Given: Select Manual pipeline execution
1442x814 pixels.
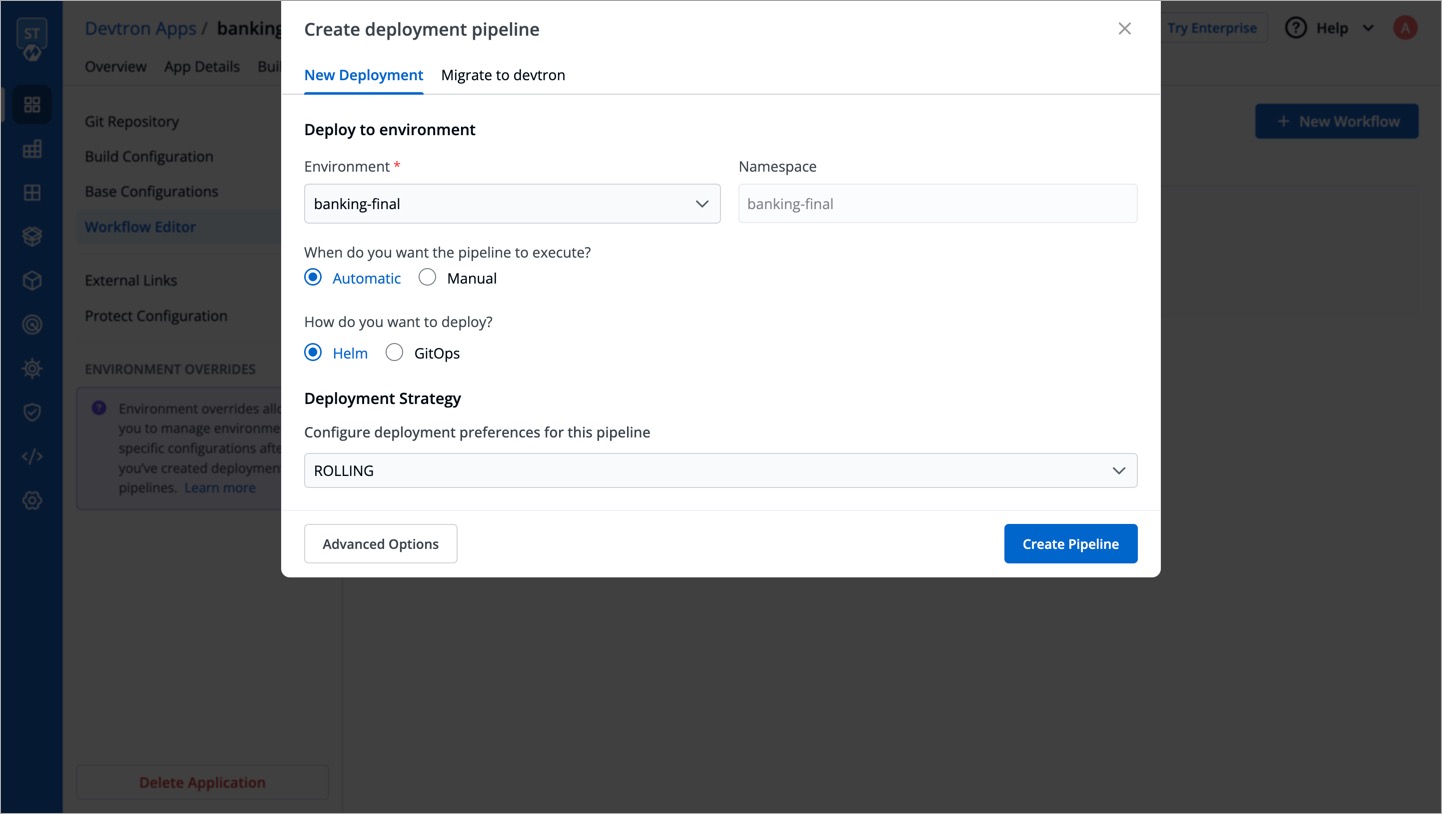Looking at the screenshot, I should 427,277.
